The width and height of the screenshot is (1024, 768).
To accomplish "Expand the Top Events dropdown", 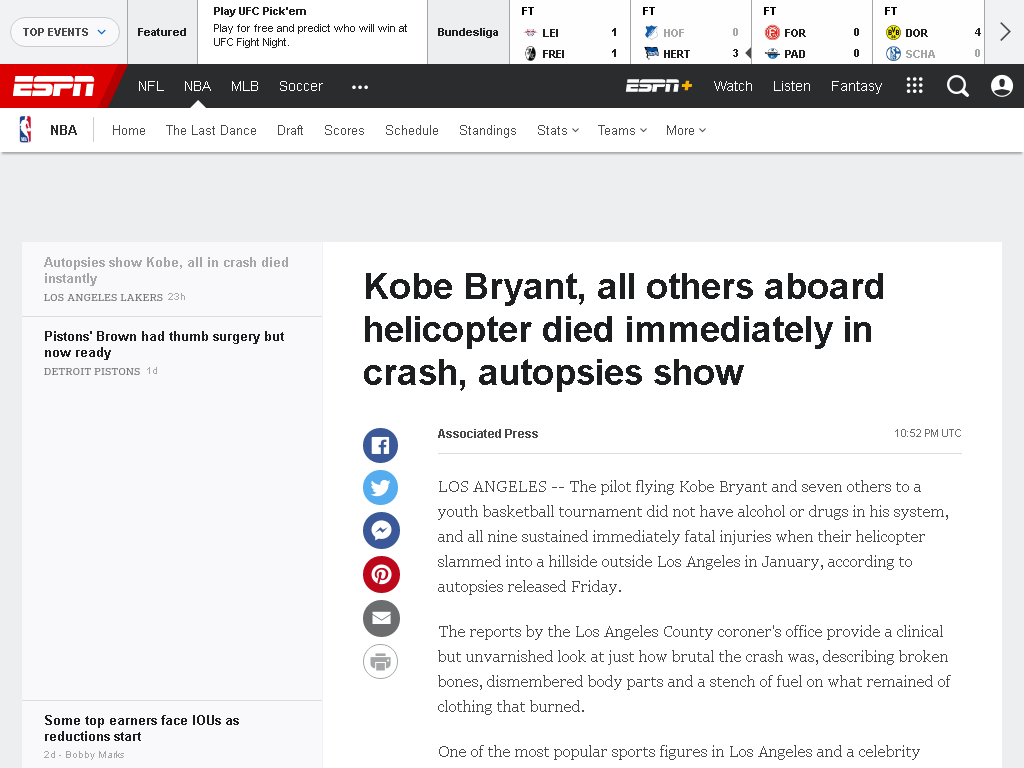I will 65,32.
